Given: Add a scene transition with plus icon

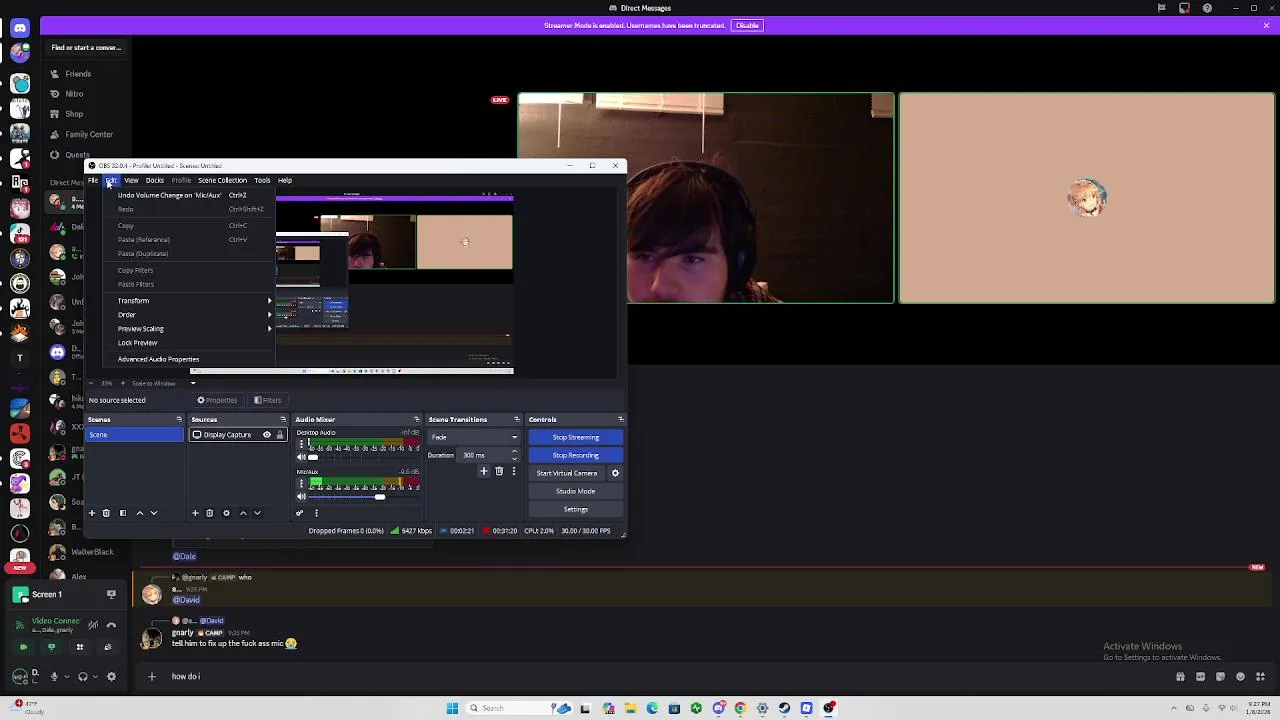Looking at the screenshot, I should [484, 471].
